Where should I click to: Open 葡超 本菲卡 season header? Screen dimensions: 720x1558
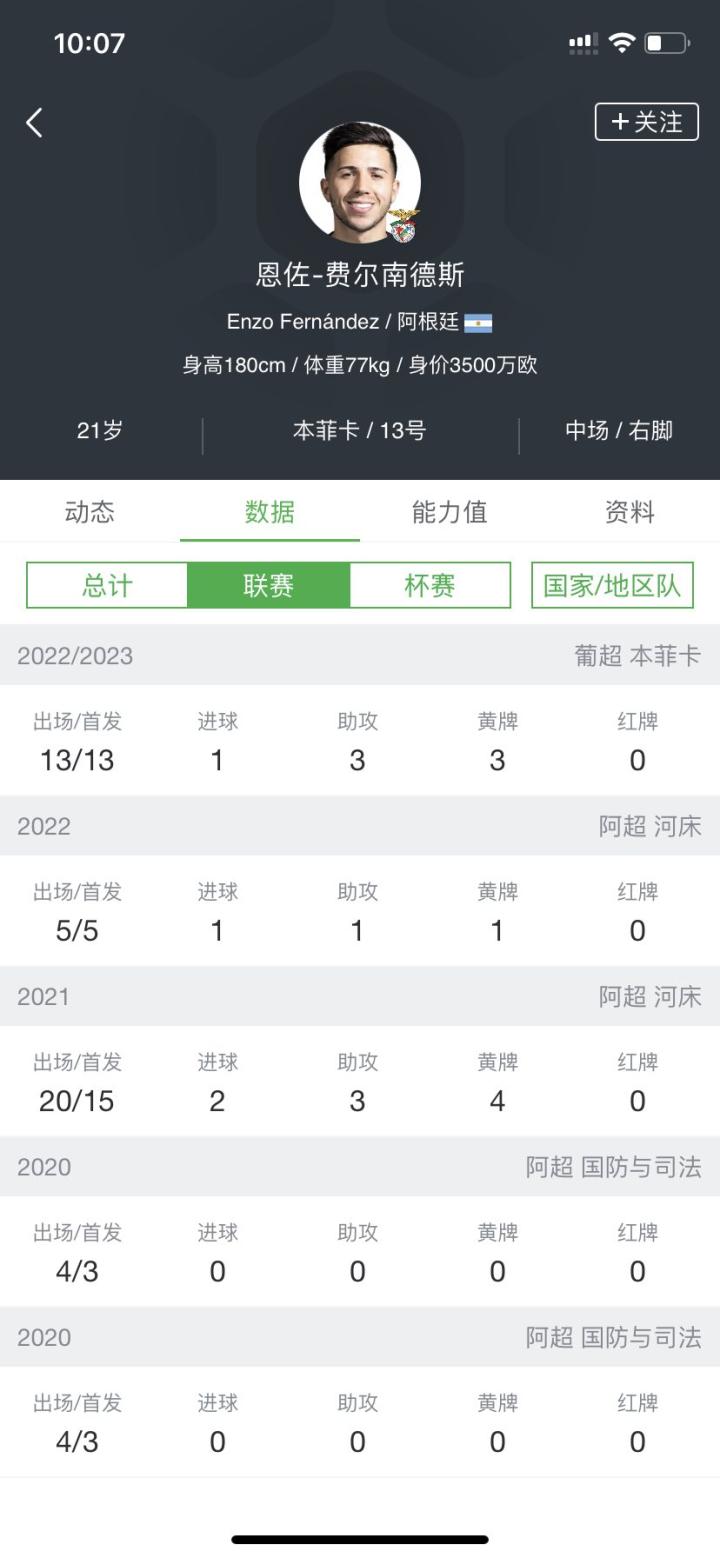(x=360, y=656)
